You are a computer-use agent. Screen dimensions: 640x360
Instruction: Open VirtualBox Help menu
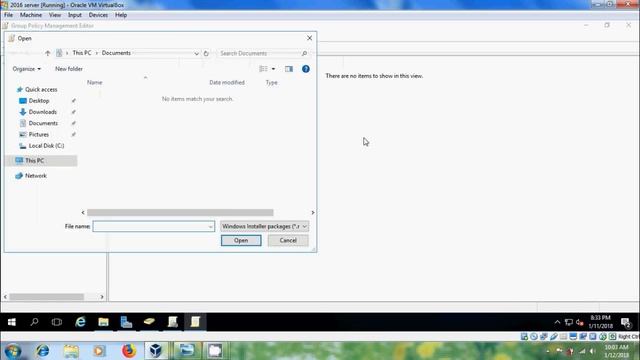click(121, 15)
